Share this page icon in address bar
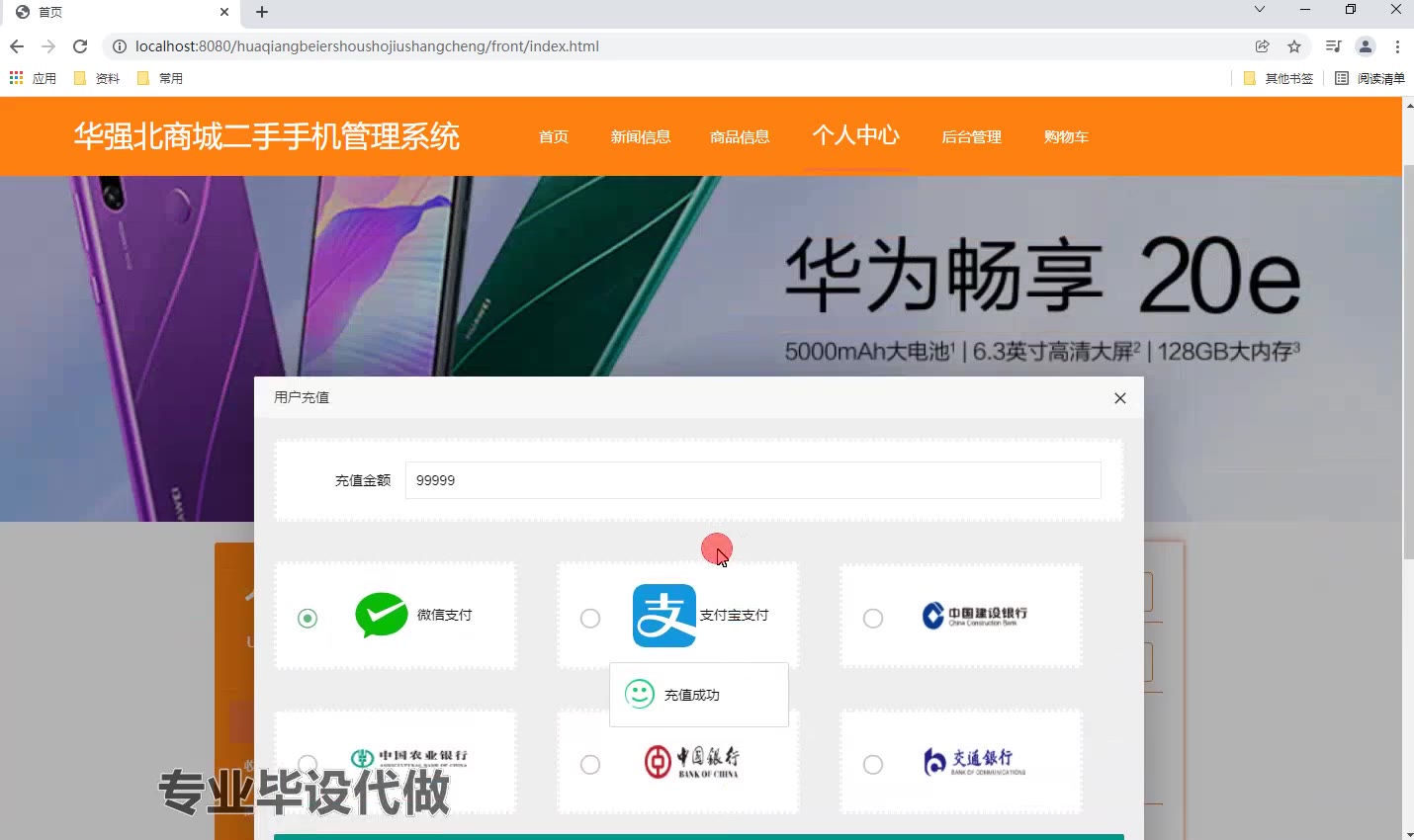Viewport: 1414px width, 840px height. tap(1263, 46)
